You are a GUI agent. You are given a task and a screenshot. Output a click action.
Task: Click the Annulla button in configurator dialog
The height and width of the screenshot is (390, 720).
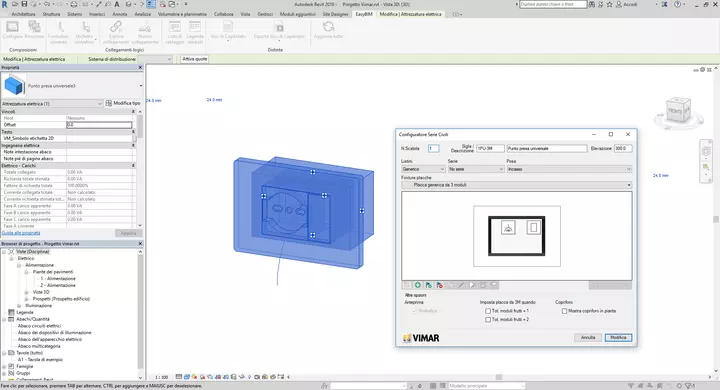588,338
